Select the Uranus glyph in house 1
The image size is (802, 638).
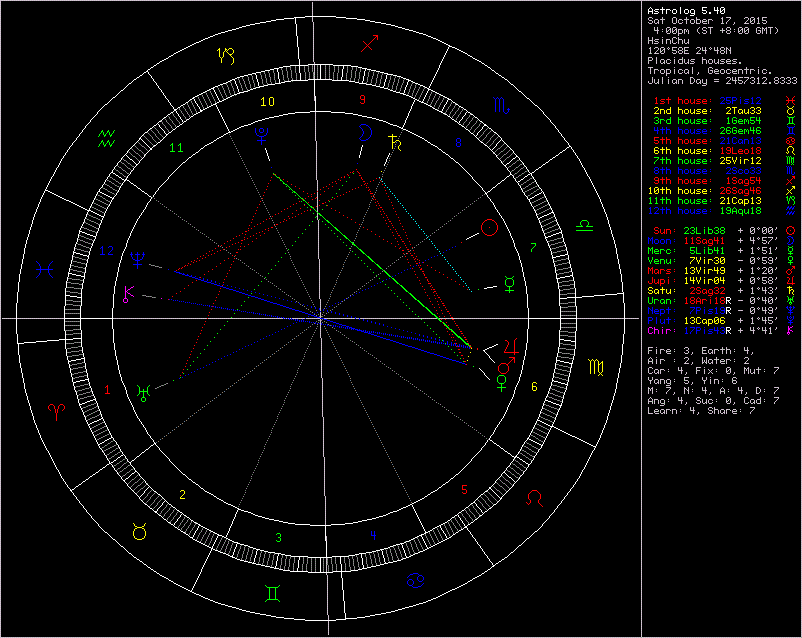144,391
